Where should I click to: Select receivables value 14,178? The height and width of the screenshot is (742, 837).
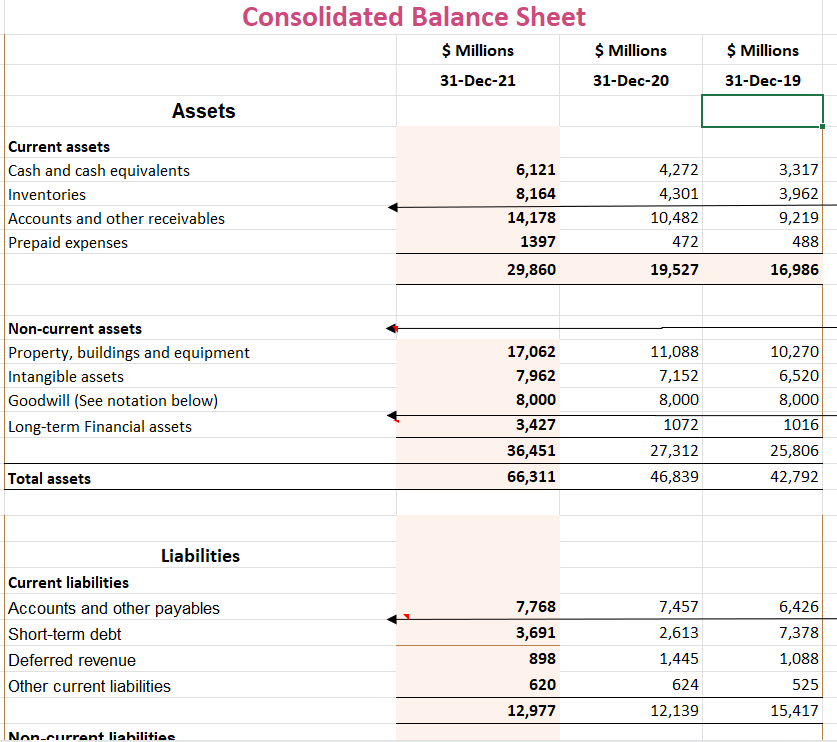pyautogui.click(x=531, y=218)
